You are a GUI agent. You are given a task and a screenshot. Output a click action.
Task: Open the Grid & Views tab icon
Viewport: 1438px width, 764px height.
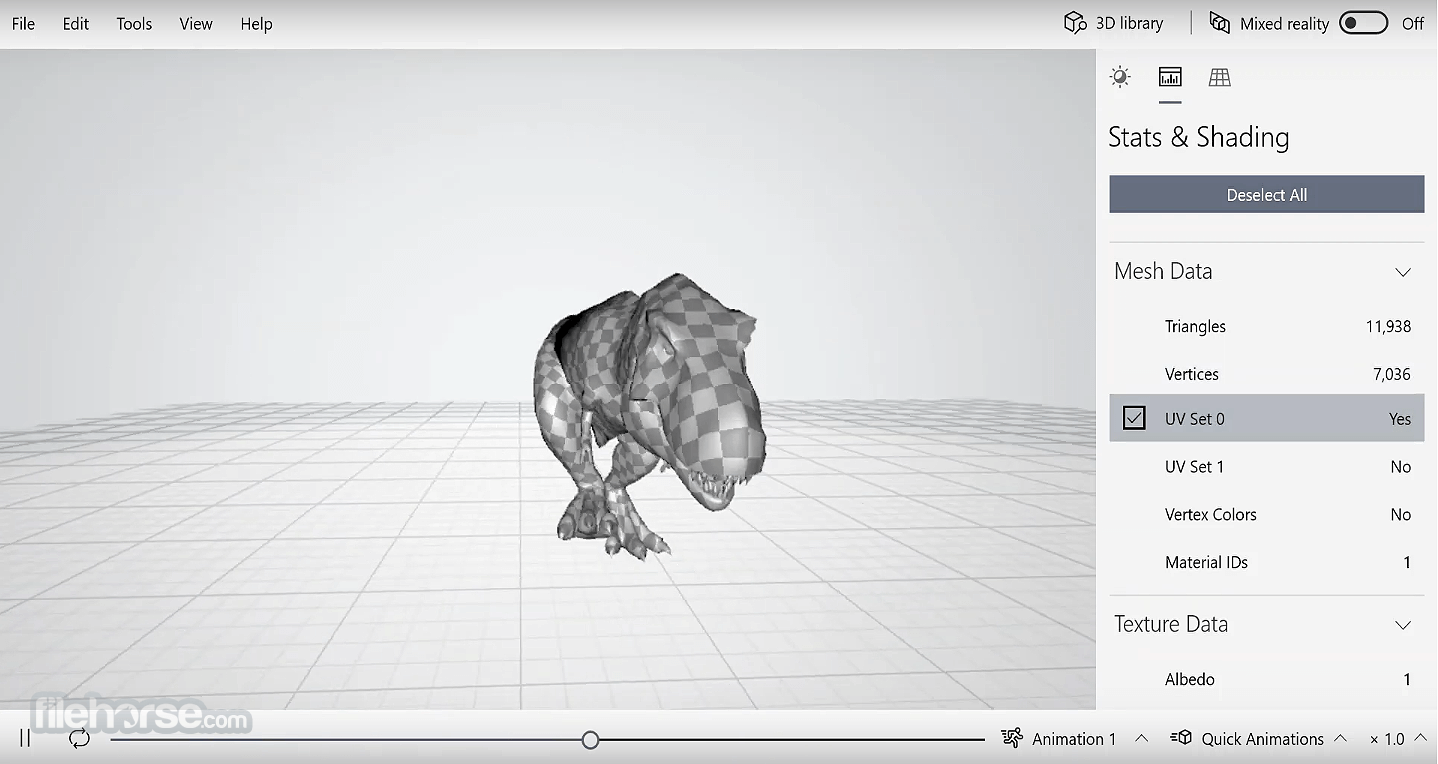coord(1219,77)
